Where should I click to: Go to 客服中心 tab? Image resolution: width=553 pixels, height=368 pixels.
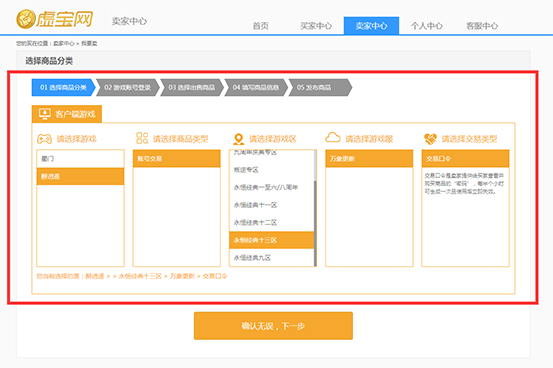[x=482, y=26]
